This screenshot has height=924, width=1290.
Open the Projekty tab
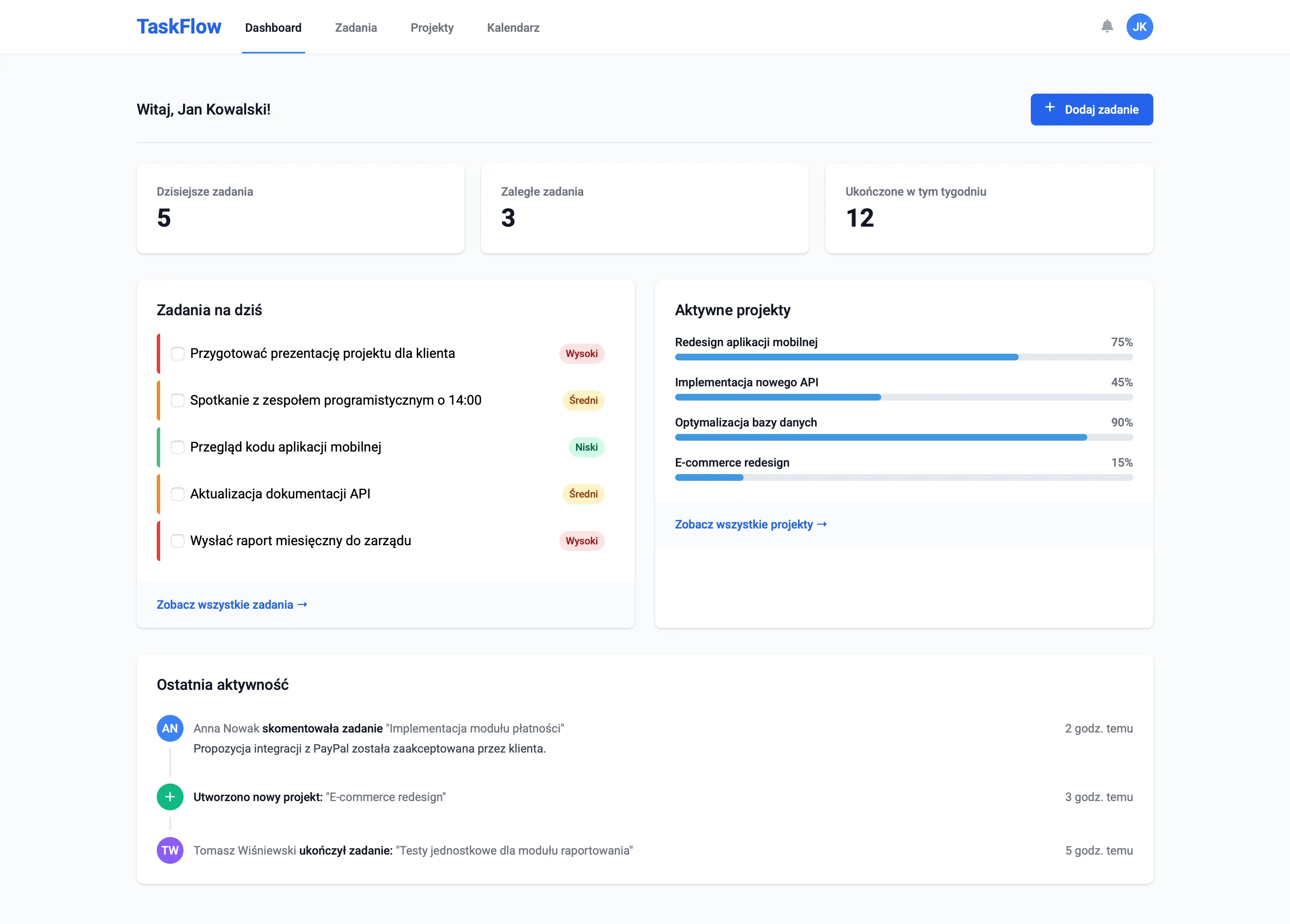432,27
